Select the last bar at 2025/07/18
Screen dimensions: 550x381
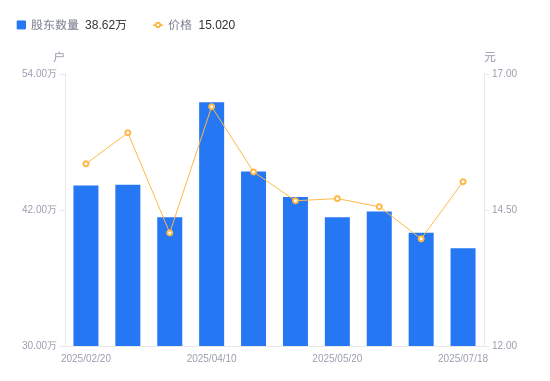(463, 297)
